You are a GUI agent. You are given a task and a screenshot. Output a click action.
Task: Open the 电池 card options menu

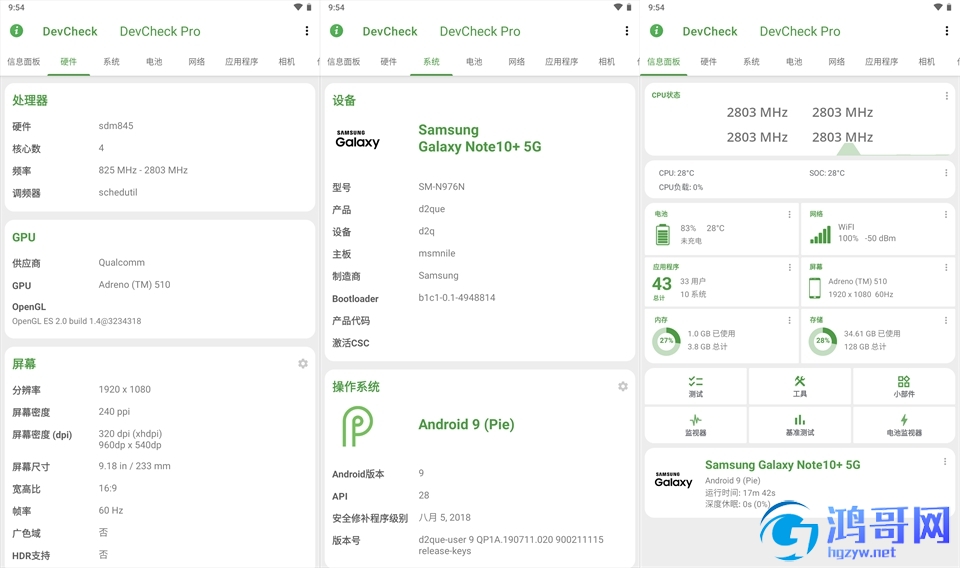tap(789, 214)
